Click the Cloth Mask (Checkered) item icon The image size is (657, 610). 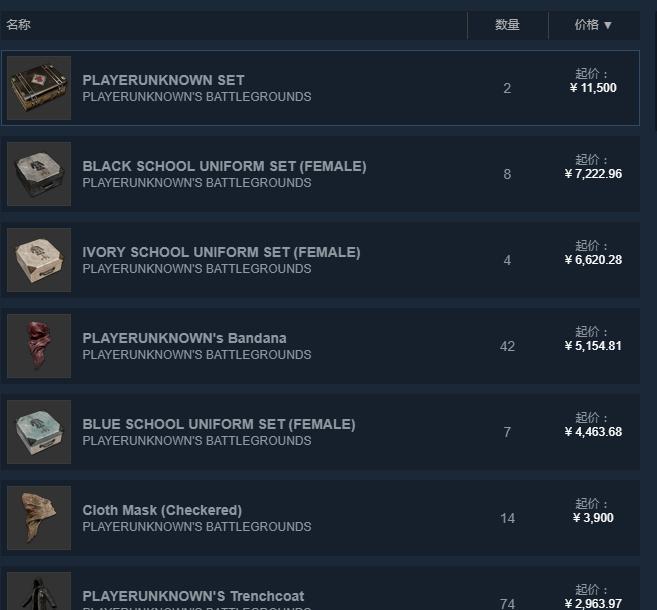[39, 518]
